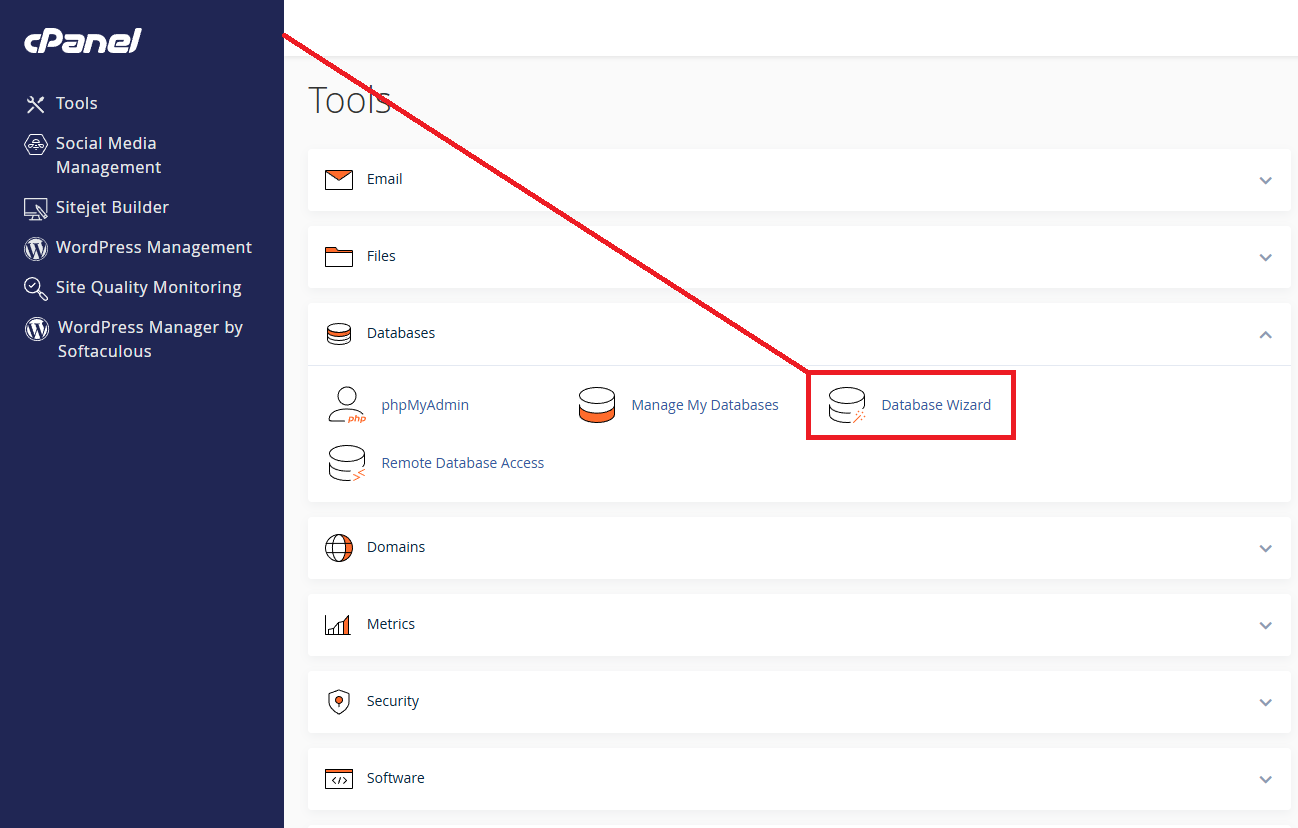This screenshot has width=1298, height=828.
Task: Open Tools in the sidebar menu
Action: pos(77,104)
